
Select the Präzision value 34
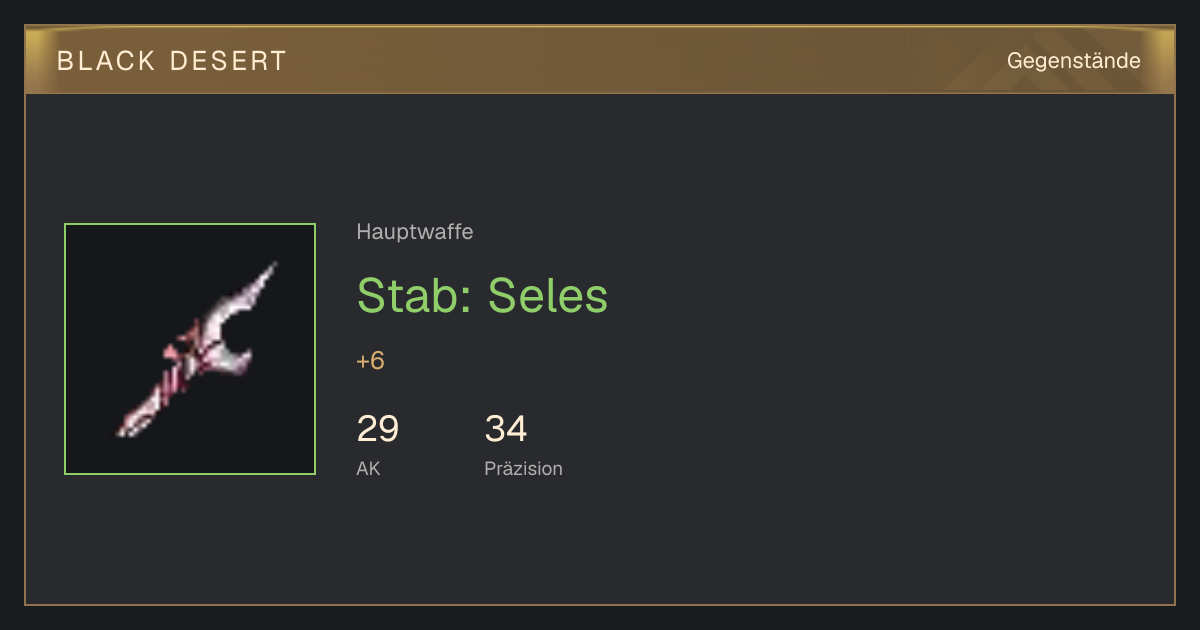pos(506,429)
